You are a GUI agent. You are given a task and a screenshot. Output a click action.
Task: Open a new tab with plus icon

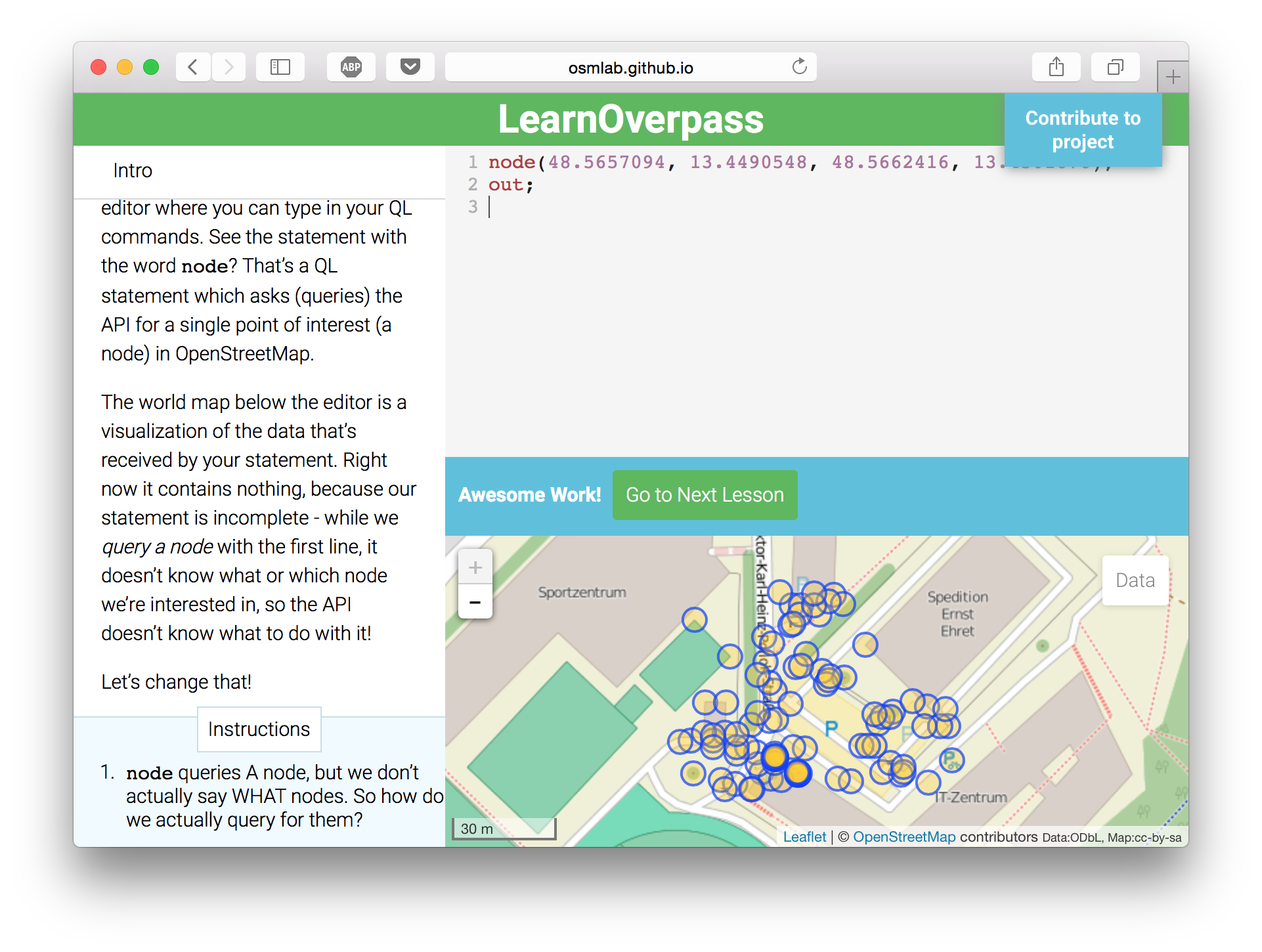[1173, 77]
